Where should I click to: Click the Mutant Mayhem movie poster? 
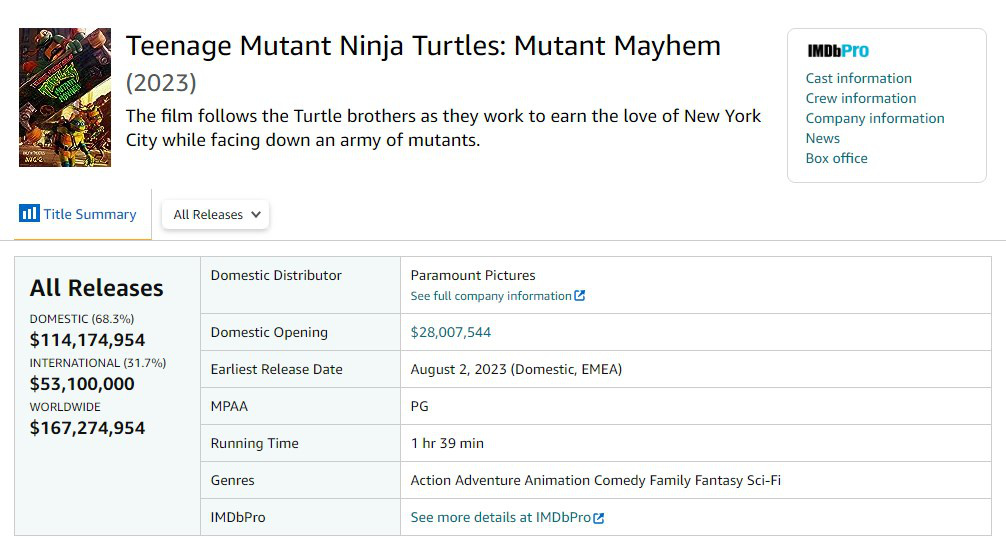tap(65, 97)
